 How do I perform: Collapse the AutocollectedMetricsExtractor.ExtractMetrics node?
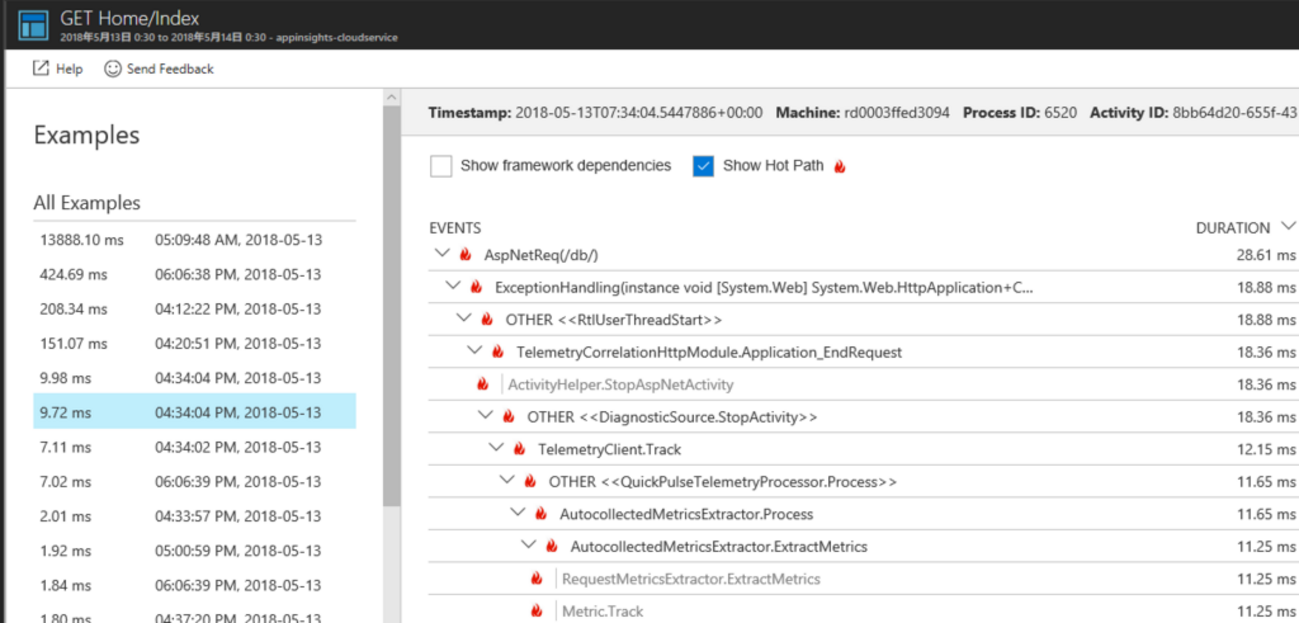[x=529, y=546]
